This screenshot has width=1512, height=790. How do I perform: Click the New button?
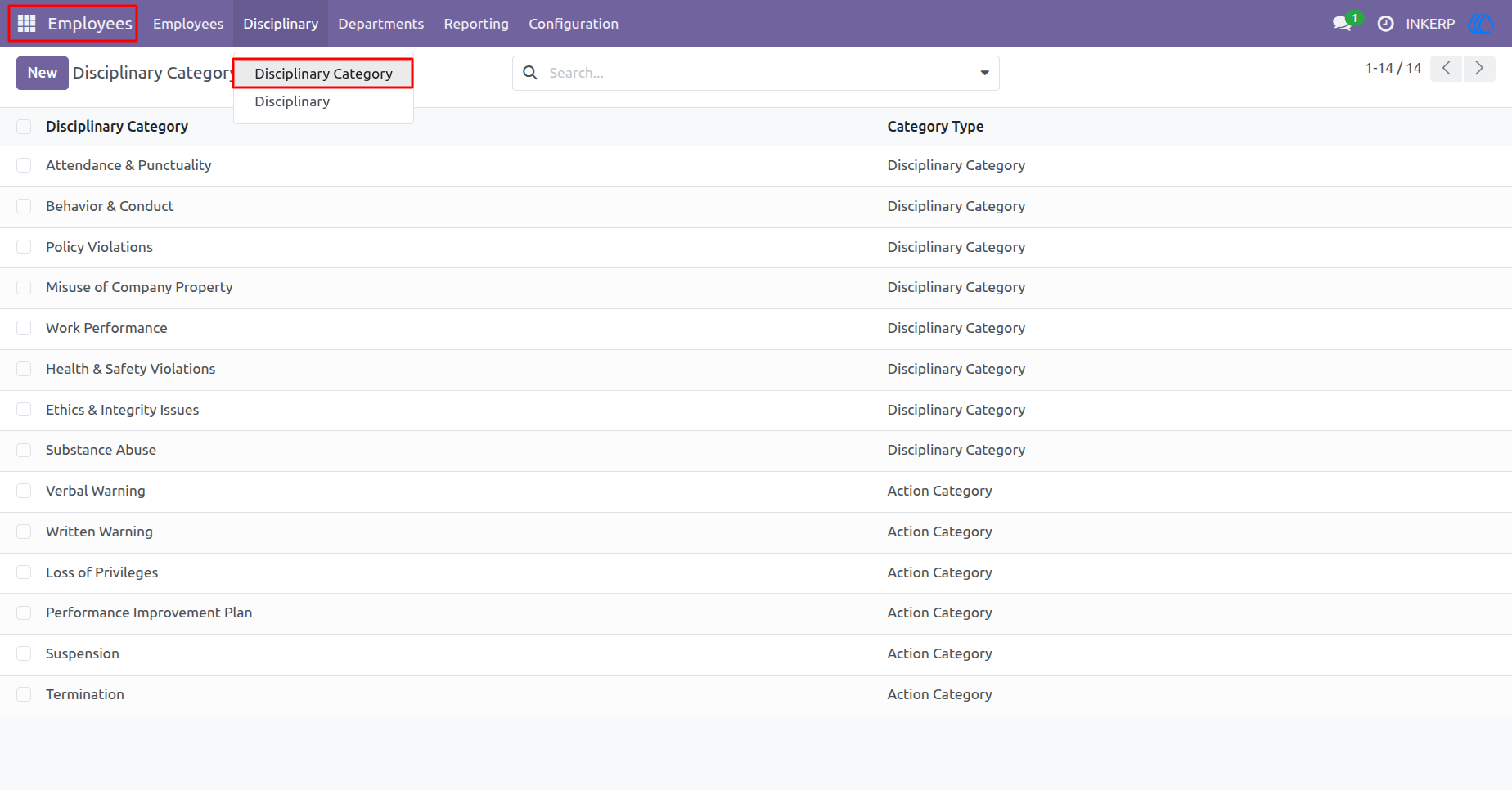(43, 73)
